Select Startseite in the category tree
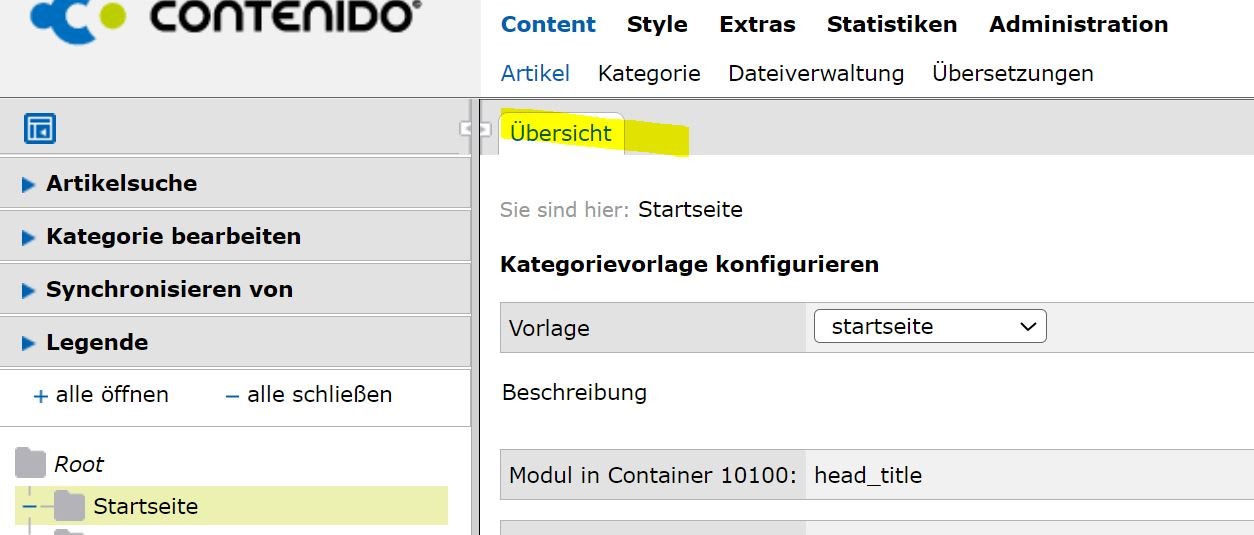Image resolution: width=1254 pixels, height=535 pixels. coord(146,507)
